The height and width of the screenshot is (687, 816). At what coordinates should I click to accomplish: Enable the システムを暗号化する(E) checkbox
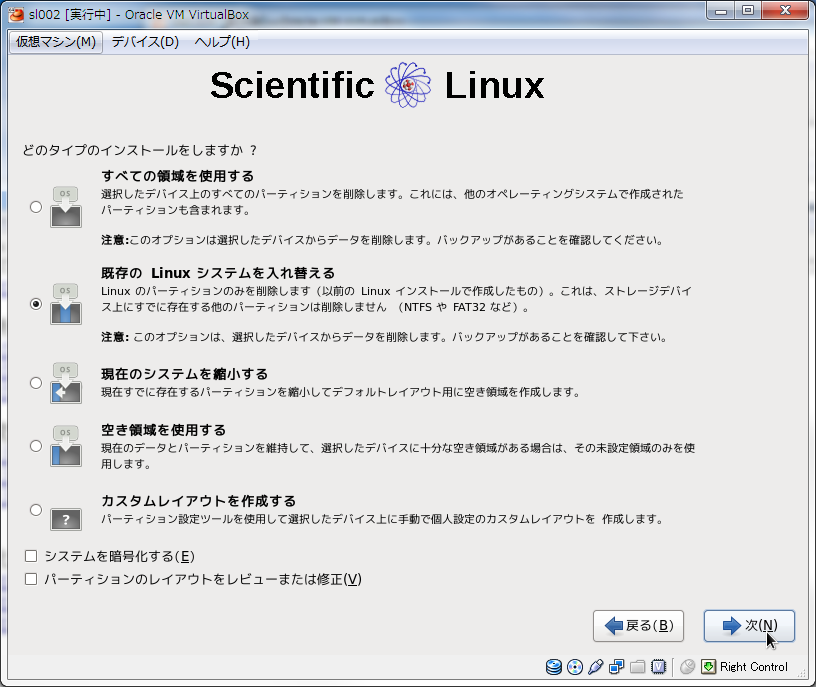[31, 556]
